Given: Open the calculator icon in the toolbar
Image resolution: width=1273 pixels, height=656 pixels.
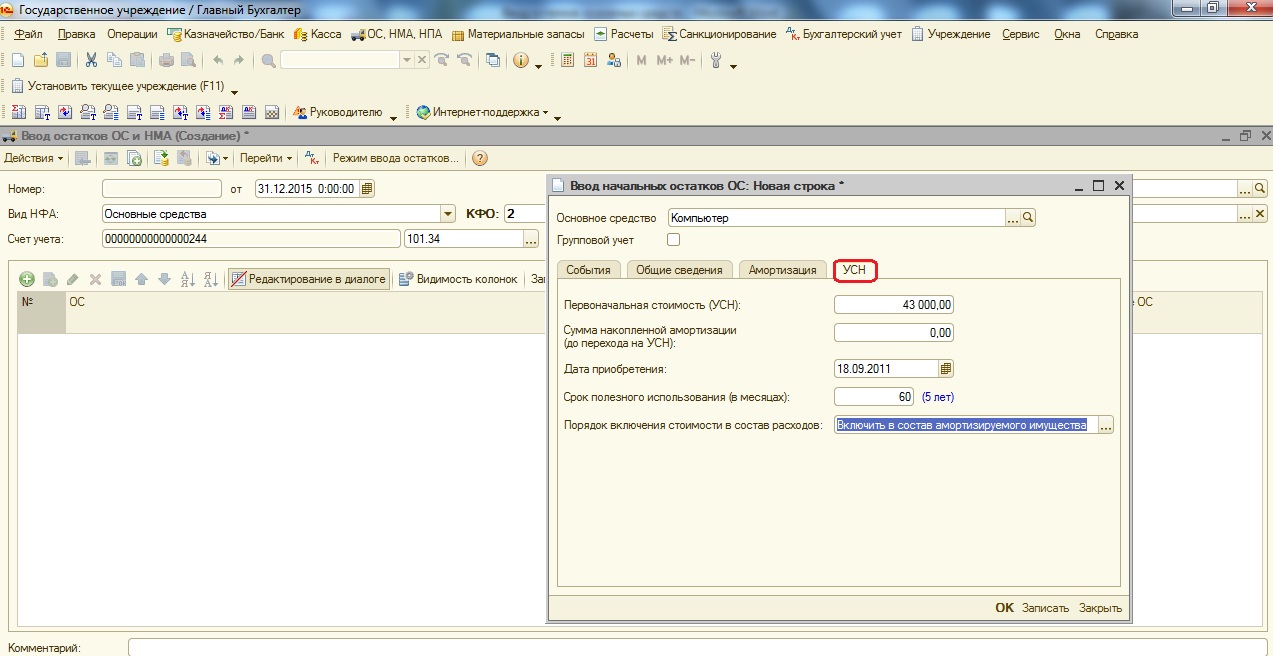Looking at the screenshot, I should click(567, 60).
